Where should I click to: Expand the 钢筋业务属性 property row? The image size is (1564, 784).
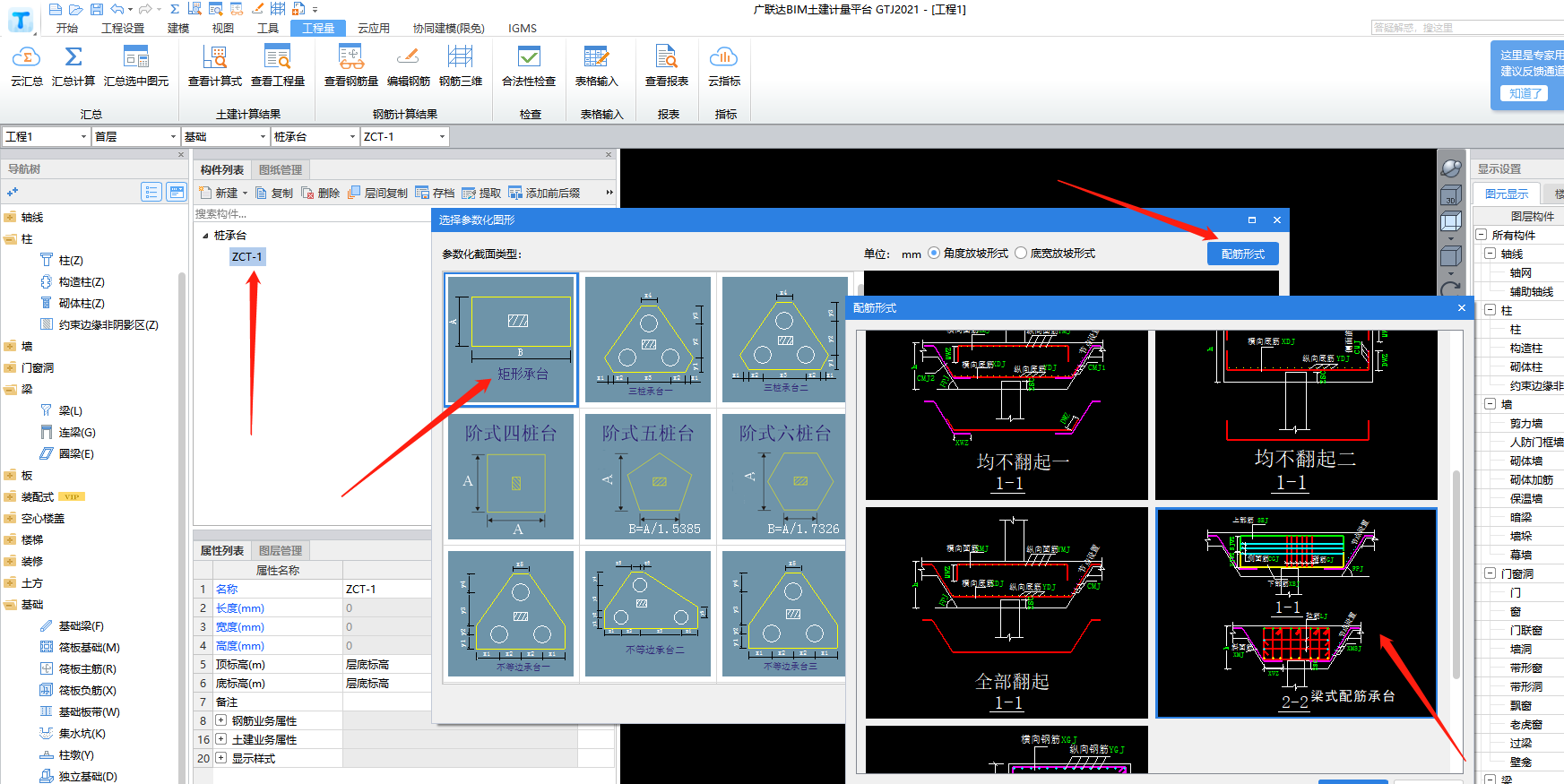220,720
